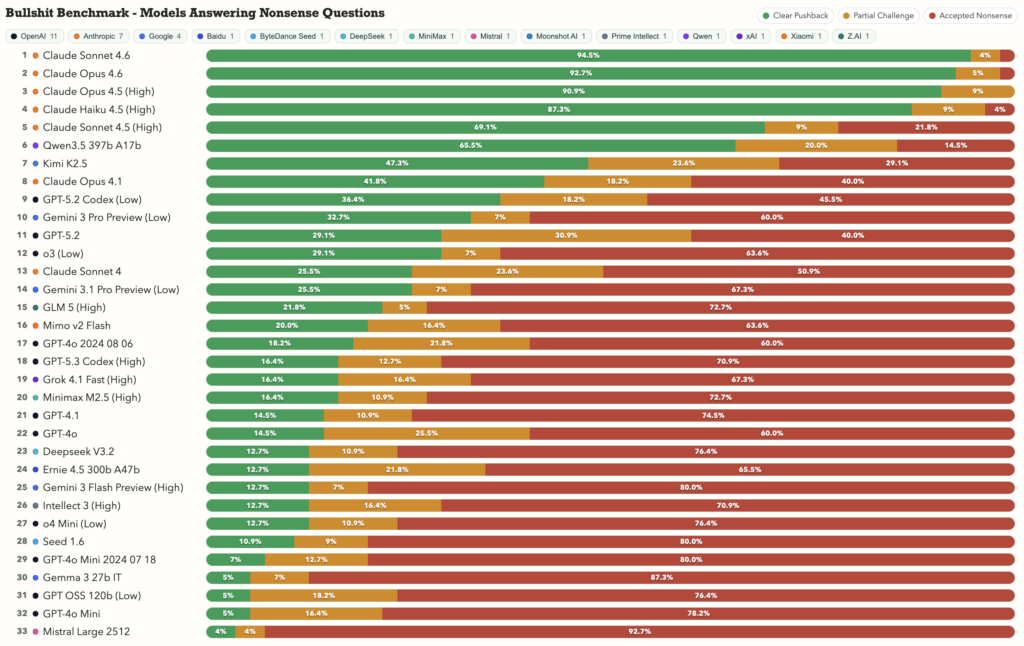The width and height of the screenshot is (1024, 646).
Task: Click the Qwen icon next to Qwen3.5 397b A17b
Action: pos(37,145)
